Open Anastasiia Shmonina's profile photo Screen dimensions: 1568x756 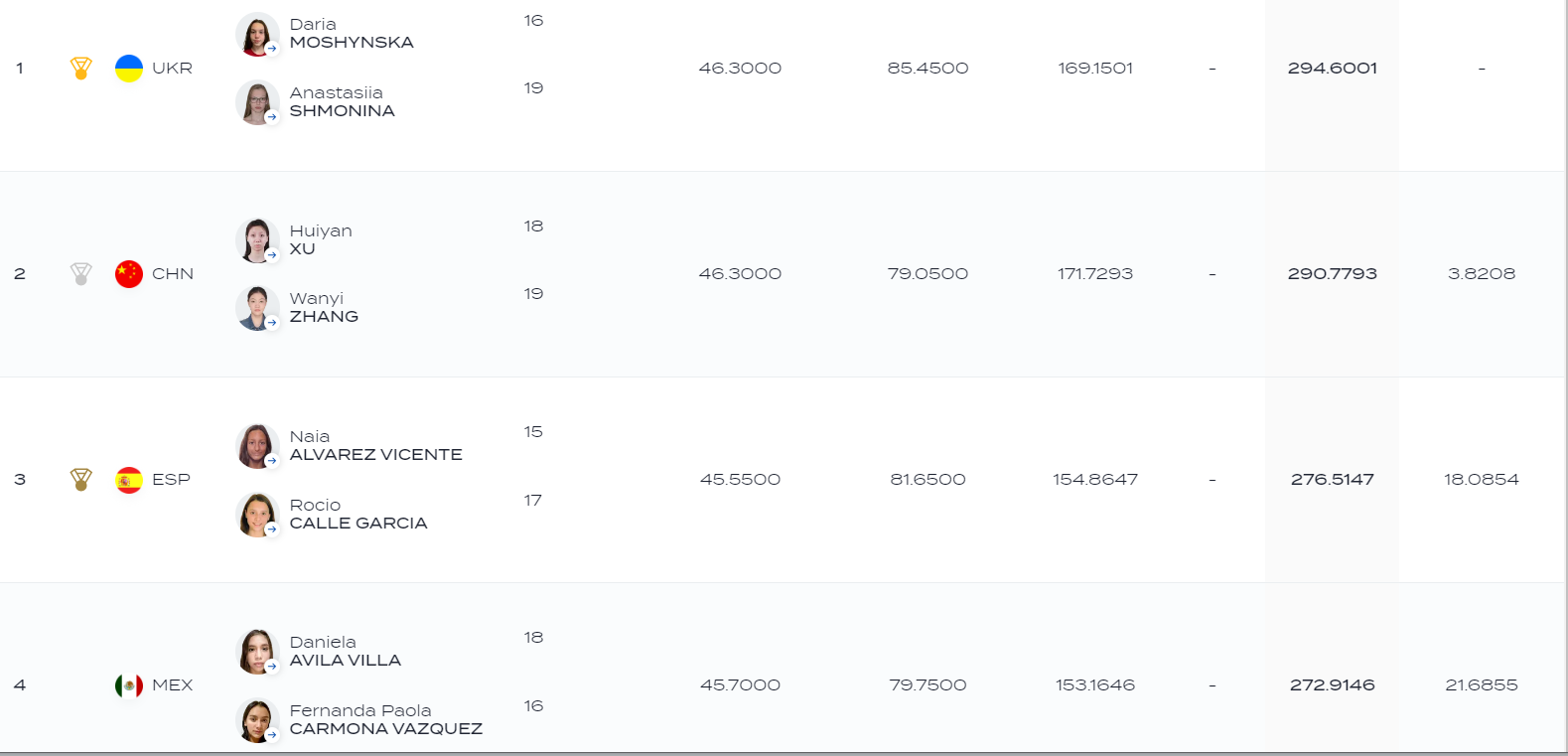(x=257, y=102)
